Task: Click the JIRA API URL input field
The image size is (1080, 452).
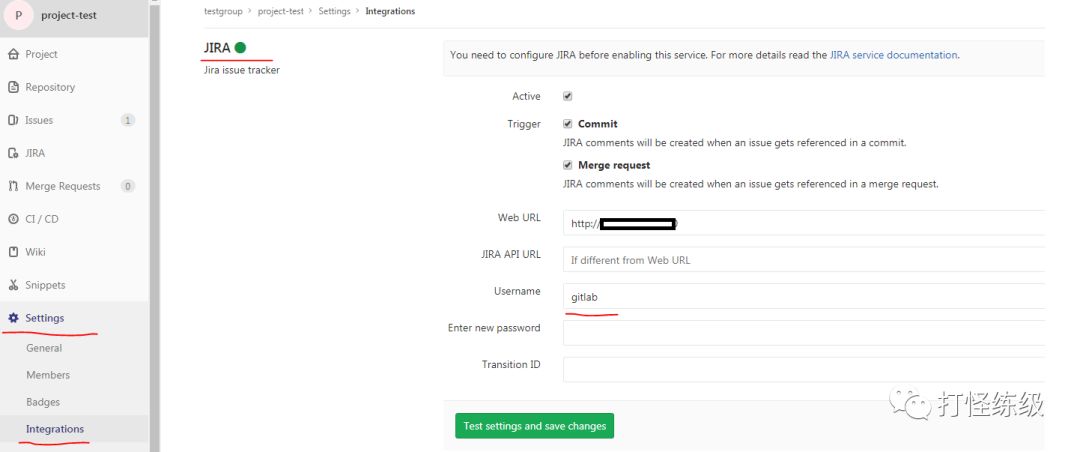Action: point(804,260)
